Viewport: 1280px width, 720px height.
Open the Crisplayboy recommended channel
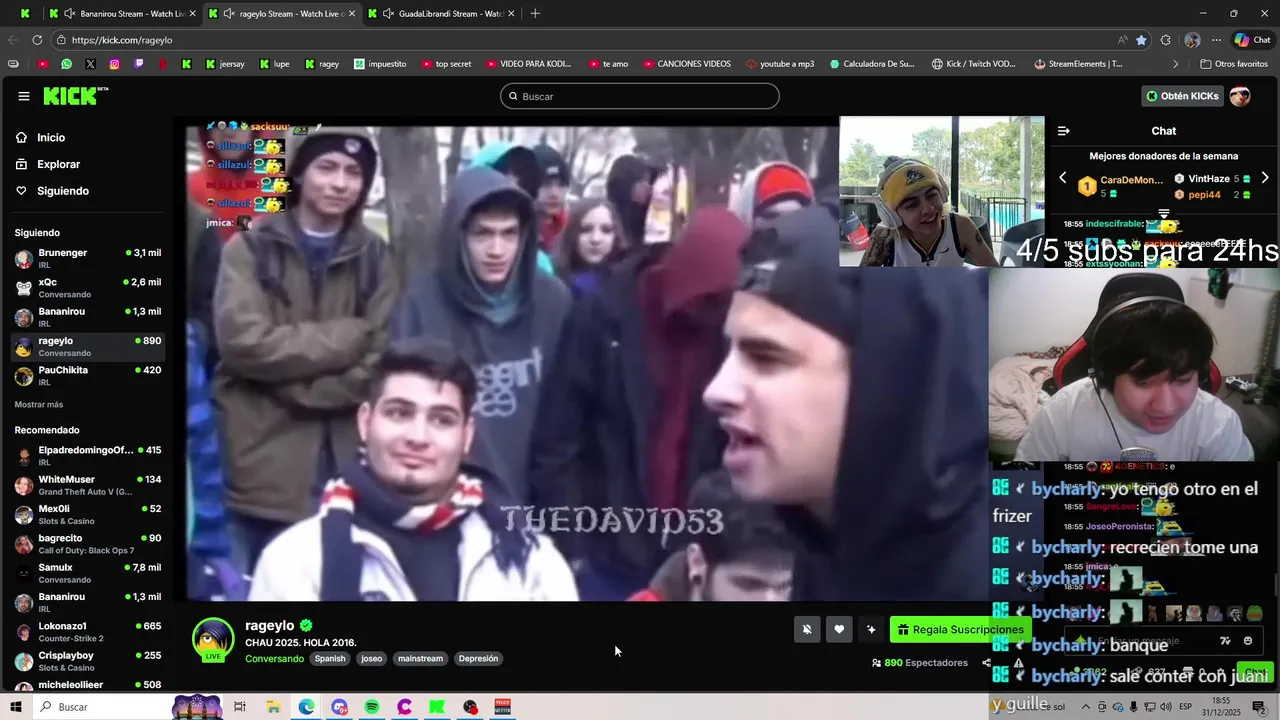point(88,661)
